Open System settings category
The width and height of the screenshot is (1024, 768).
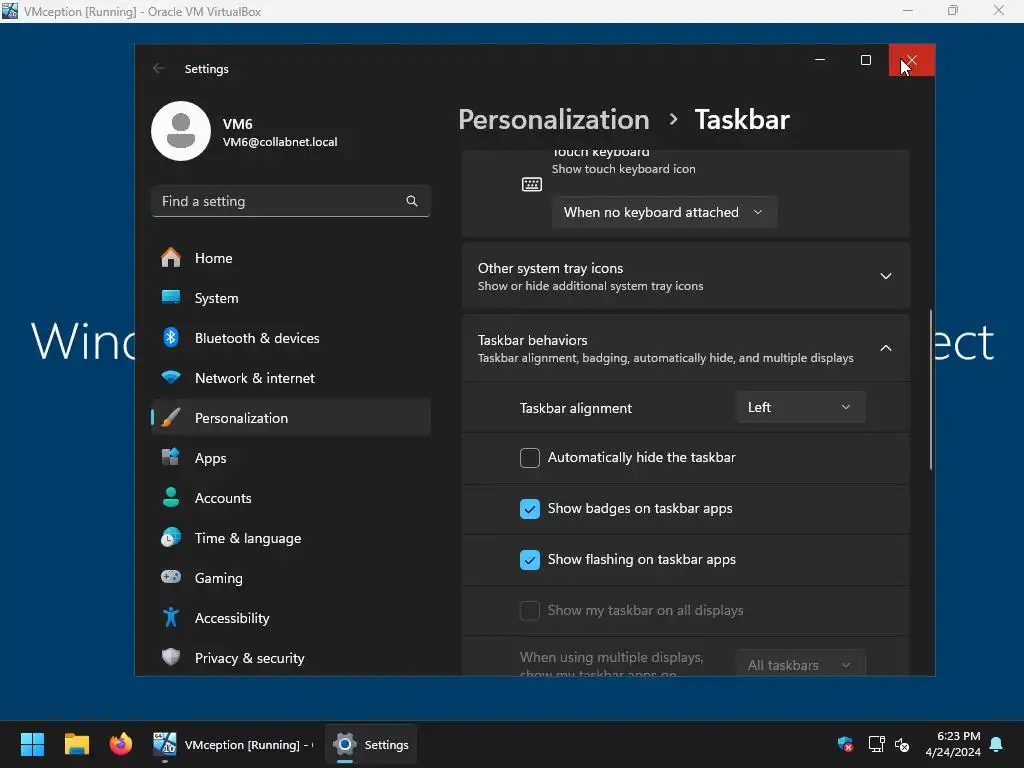pyautogui.click(x=291, y=298)
